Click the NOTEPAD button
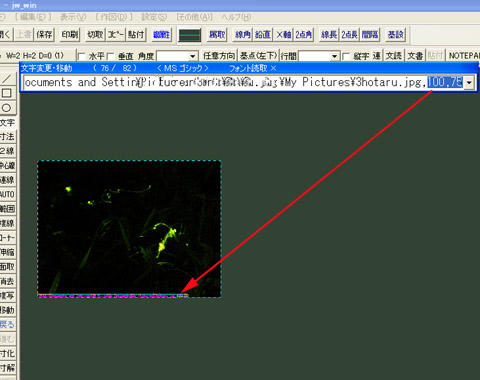480x380 pixels. (x=463, y=56)
